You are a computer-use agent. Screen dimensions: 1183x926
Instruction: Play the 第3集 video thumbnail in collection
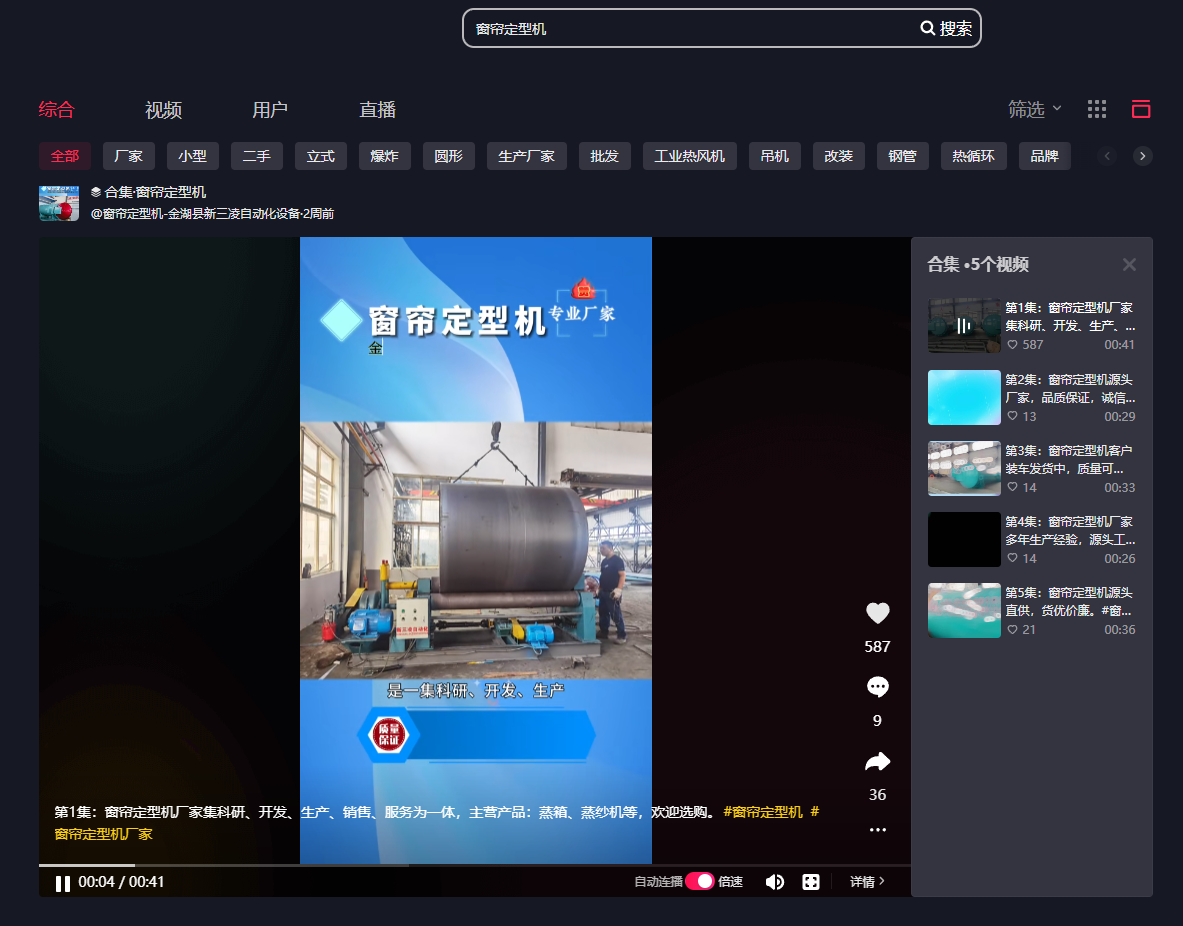[964, 468]
